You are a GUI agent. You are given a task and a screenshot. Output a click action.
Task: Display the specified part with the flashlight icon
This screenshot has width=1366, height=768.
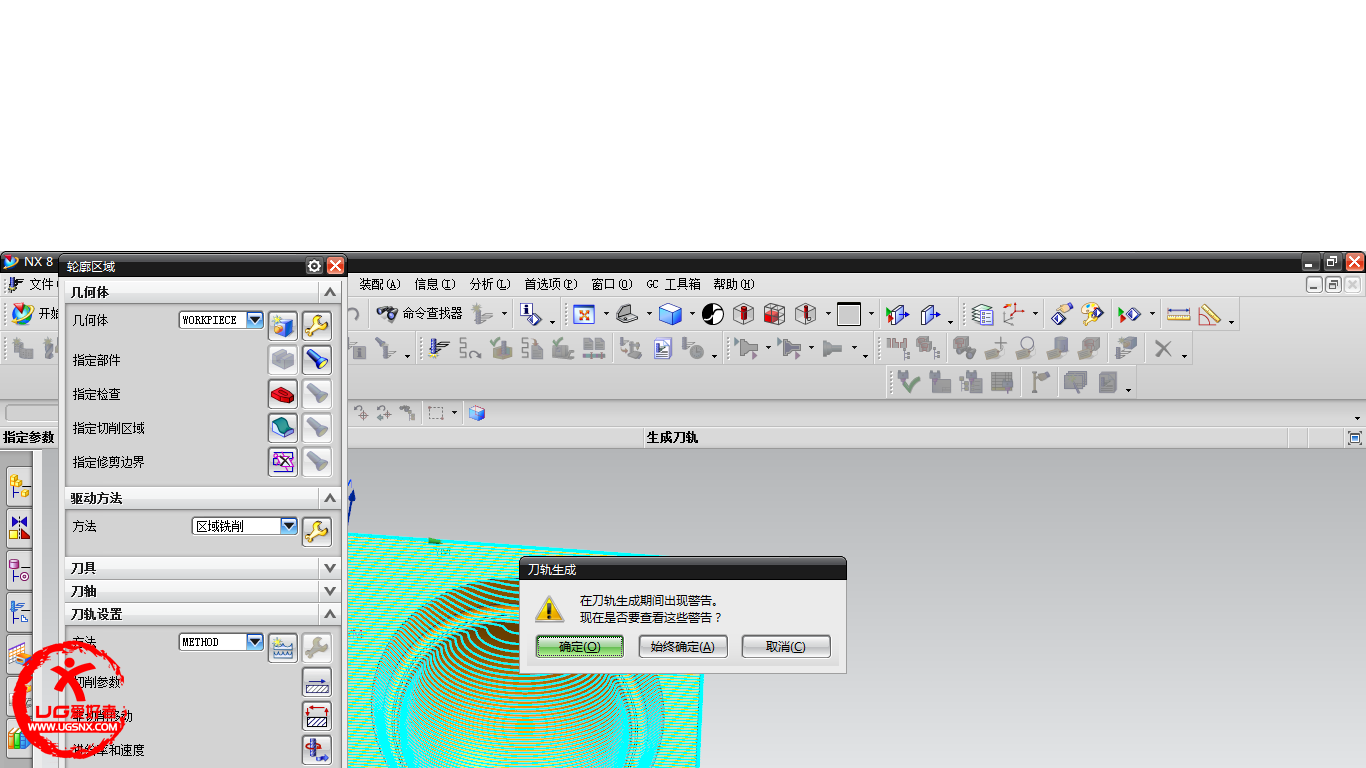click(x=317, y=360)
